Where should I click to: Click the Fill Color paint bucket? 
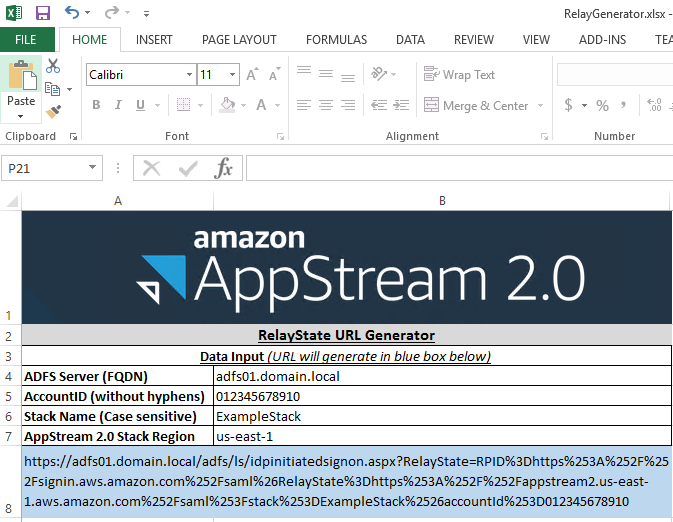pos(227,105)
